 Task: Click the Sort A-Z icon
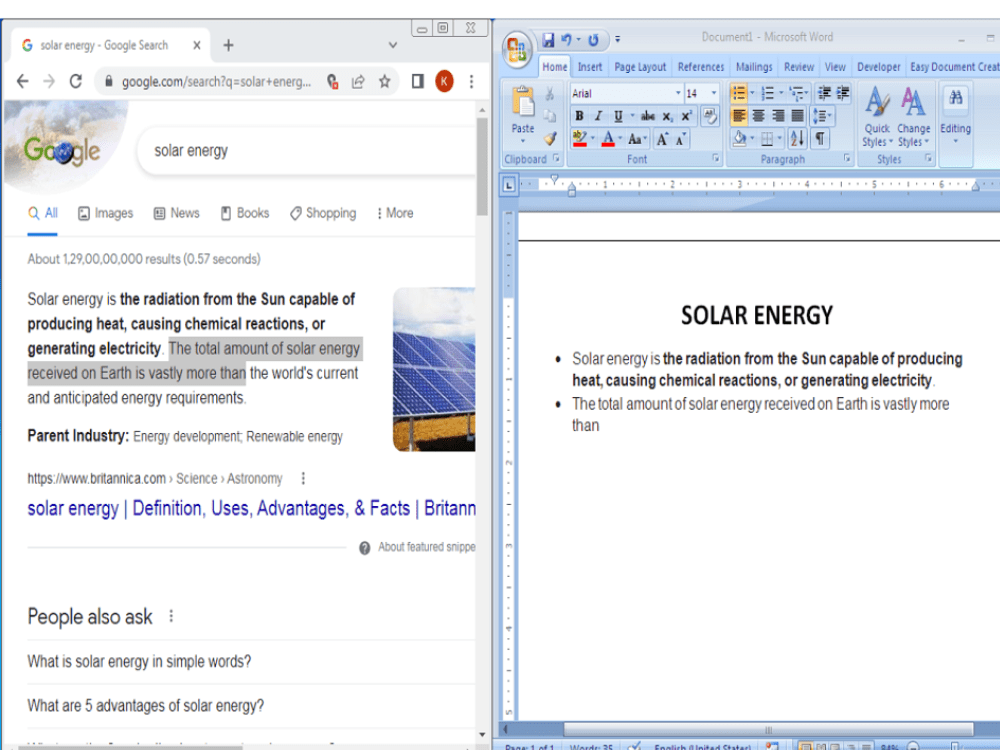tap(797, 138)
